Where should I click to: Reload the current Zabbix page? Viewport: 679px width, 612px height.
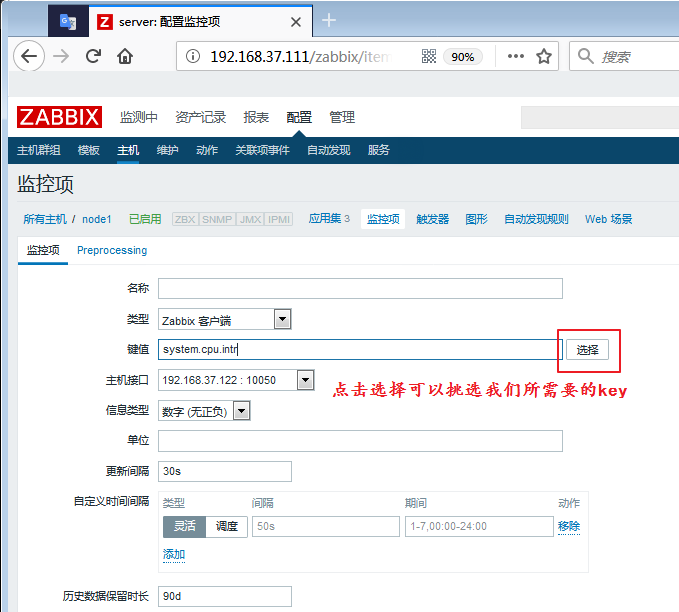pos(93,56)
